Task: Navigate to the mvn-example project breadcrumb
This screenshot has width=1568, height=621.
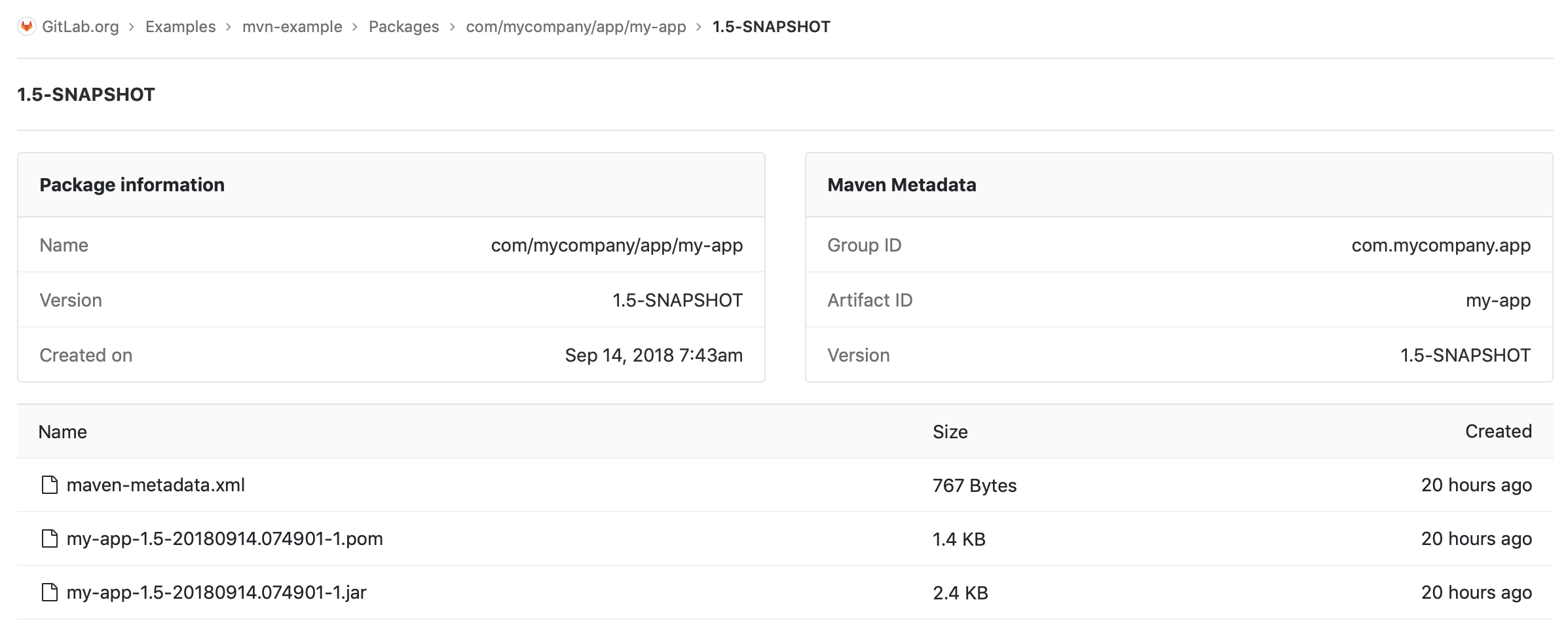Action: coord(292,27)
